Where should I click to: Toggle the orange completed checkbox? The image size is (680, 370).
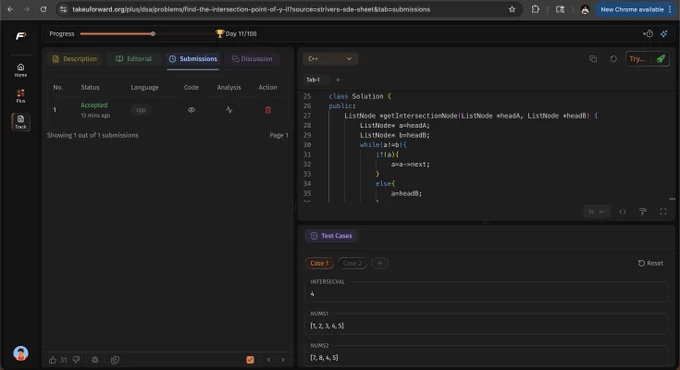click(x=250, y=360)
